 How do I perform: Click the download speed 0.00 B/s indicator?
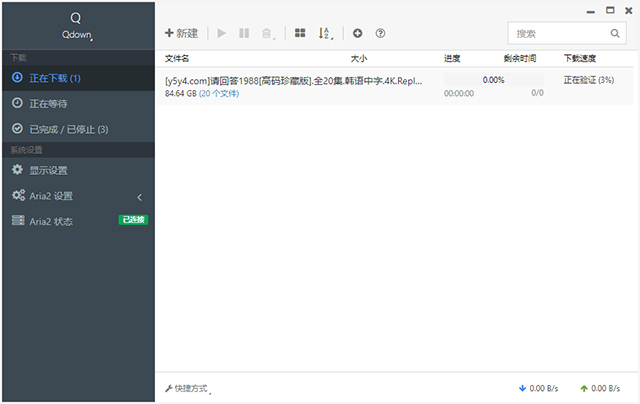tap(538, 388)
